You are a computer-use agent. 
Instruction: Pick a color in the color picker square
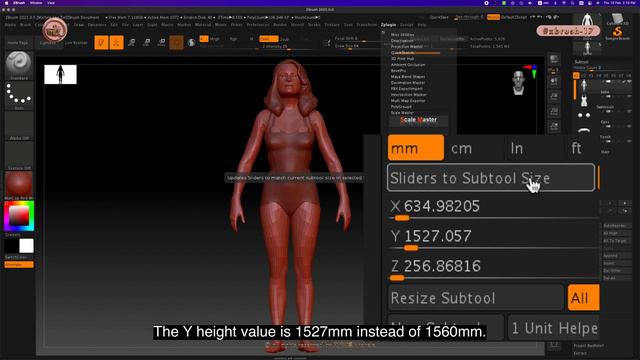pos(19,216)
